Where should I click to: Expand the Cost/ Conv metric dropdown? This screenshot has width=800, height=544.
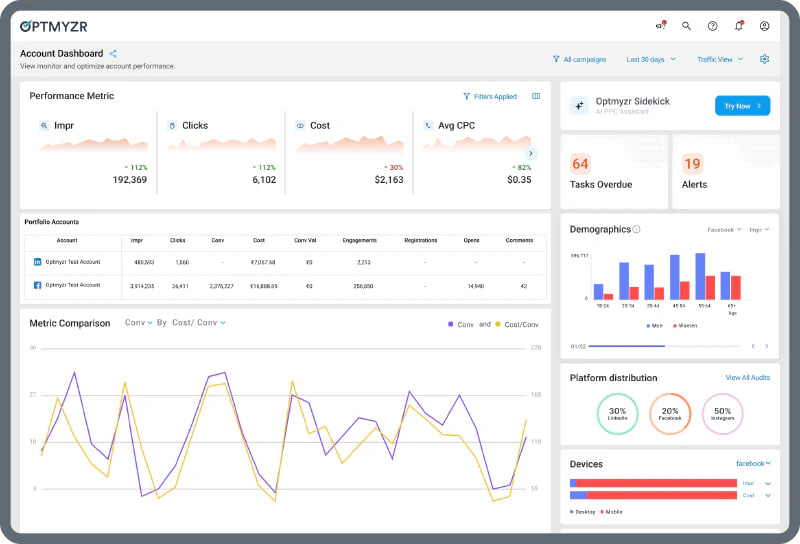[x=198, y=323]
